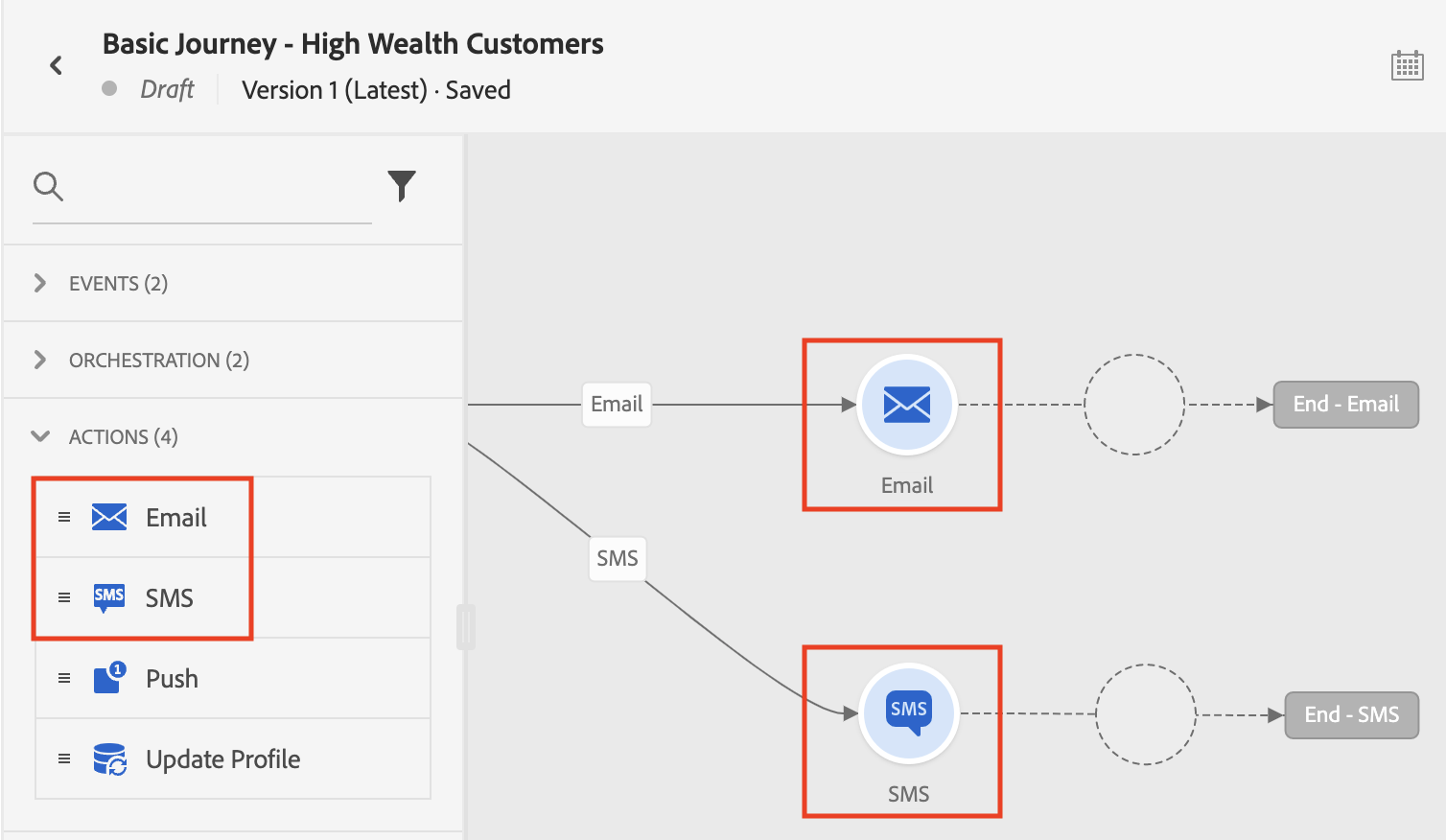1446x840 pixels.
Task: Grab the Email row drag handle
Action: pos(64,517)
